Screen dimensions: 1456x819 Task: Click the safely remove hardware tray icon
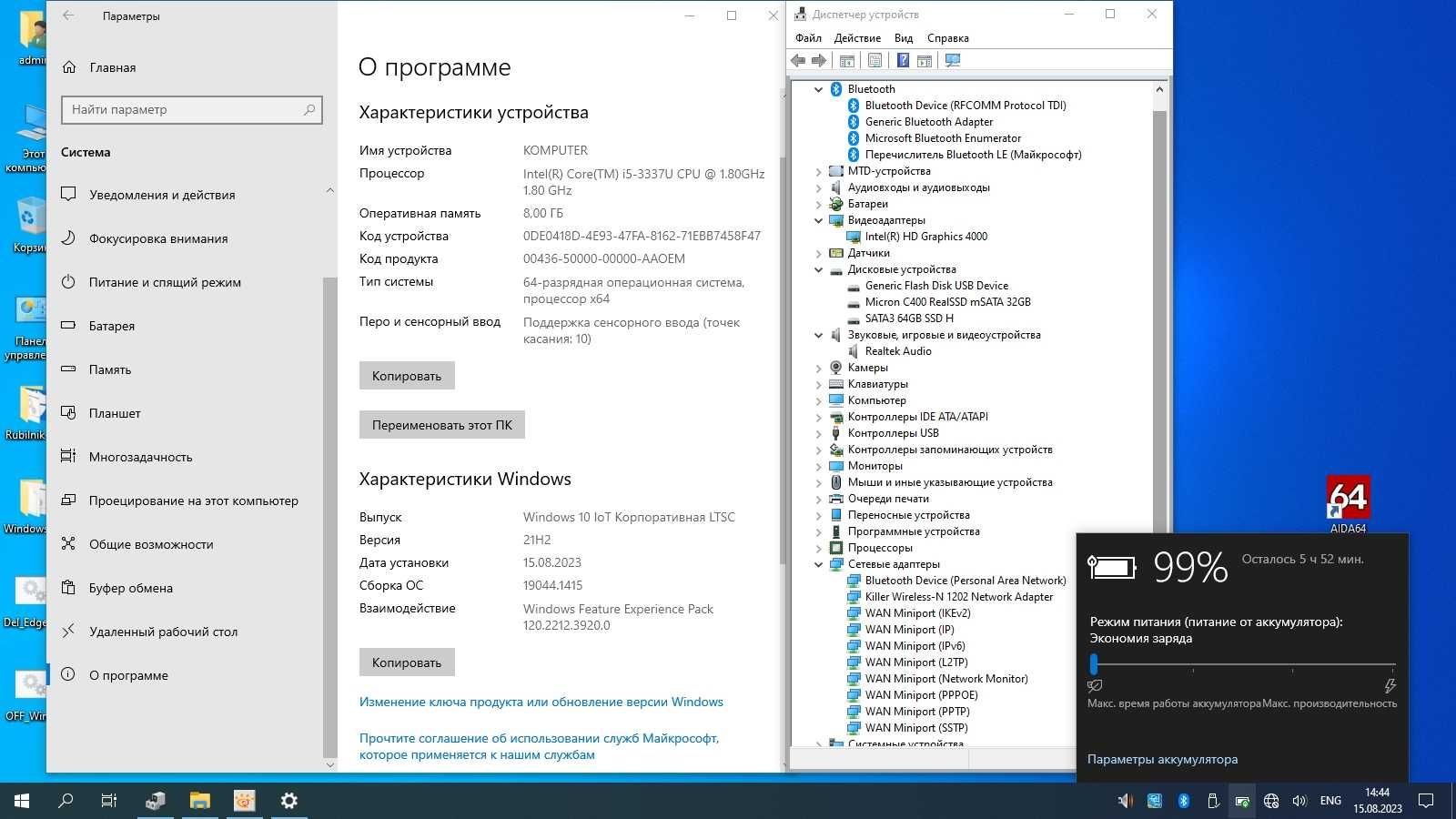pyautogui.click(x=1213, y=801)
